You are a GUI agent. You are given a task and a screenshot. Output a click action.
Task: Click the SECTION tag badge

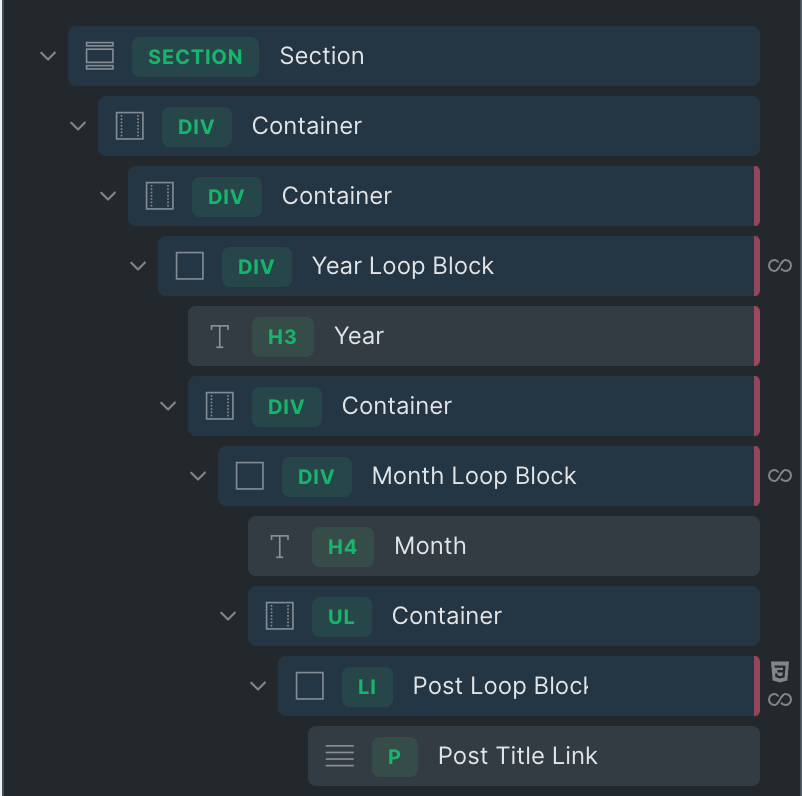(x=195, y=56)
